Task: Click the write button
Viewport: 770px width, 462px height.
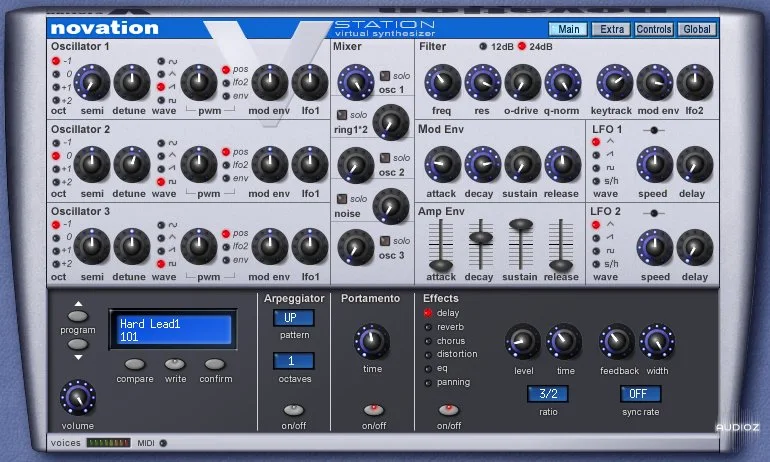Action: click(x=175, y=364)
